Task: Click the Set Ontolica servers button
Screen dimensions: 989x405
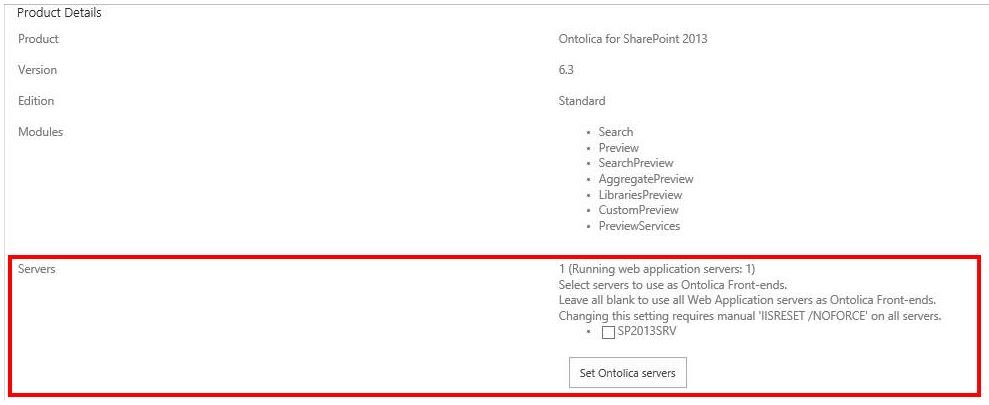Action: (628, 373)
